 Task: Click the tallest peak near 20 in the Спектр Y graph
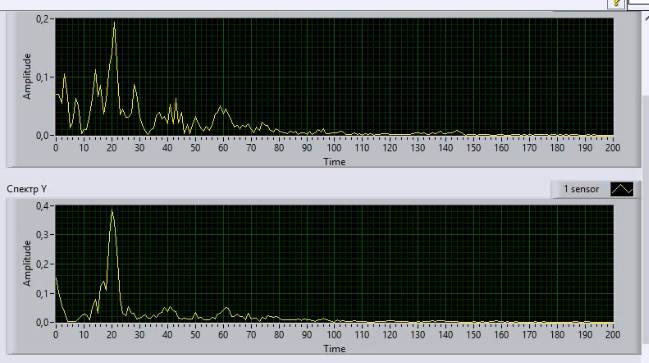coord(112,211)
